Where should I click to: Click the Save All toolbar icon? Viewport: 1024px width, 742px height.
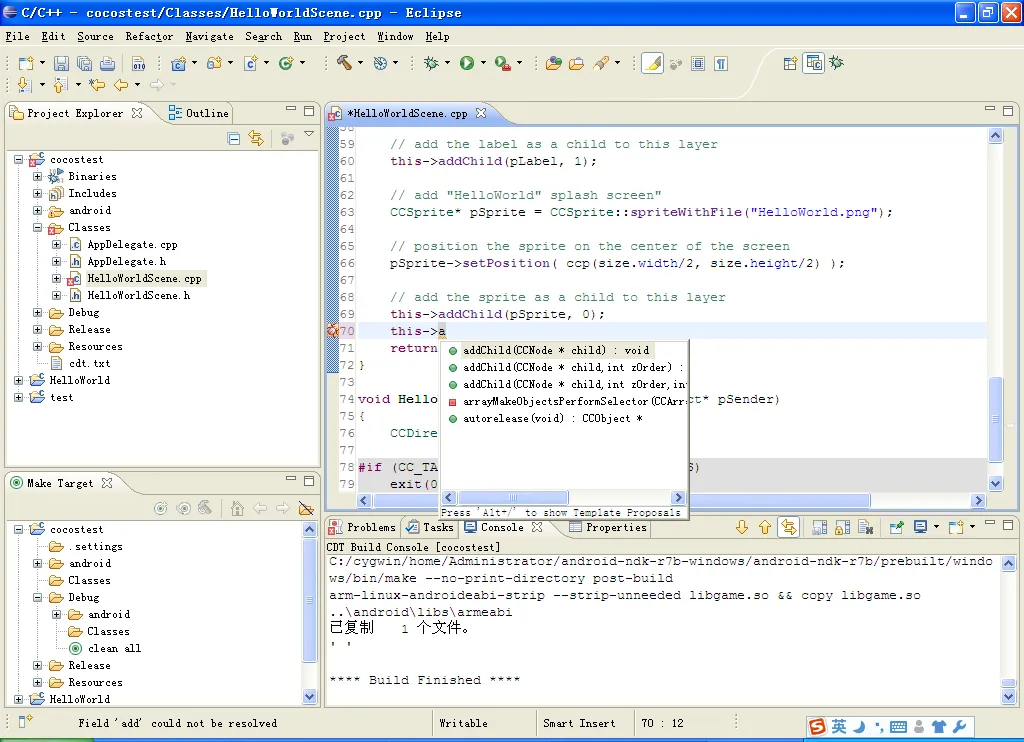(x=84, y=63)
